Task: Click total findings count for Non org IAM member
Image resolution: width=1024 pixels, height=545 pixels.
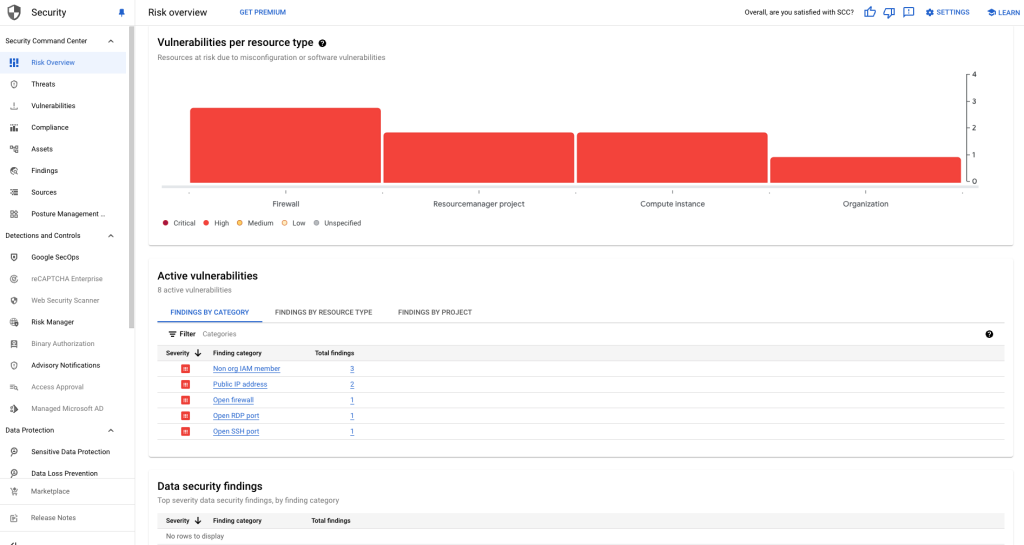Action: tap(352, 369)
